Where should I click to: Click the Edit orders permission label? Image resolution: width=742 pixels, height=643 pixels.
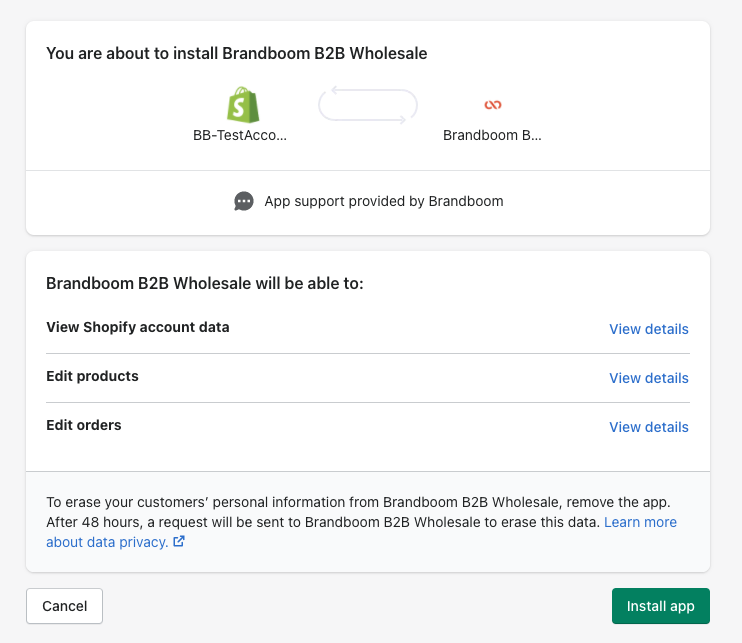pos(84,425)
